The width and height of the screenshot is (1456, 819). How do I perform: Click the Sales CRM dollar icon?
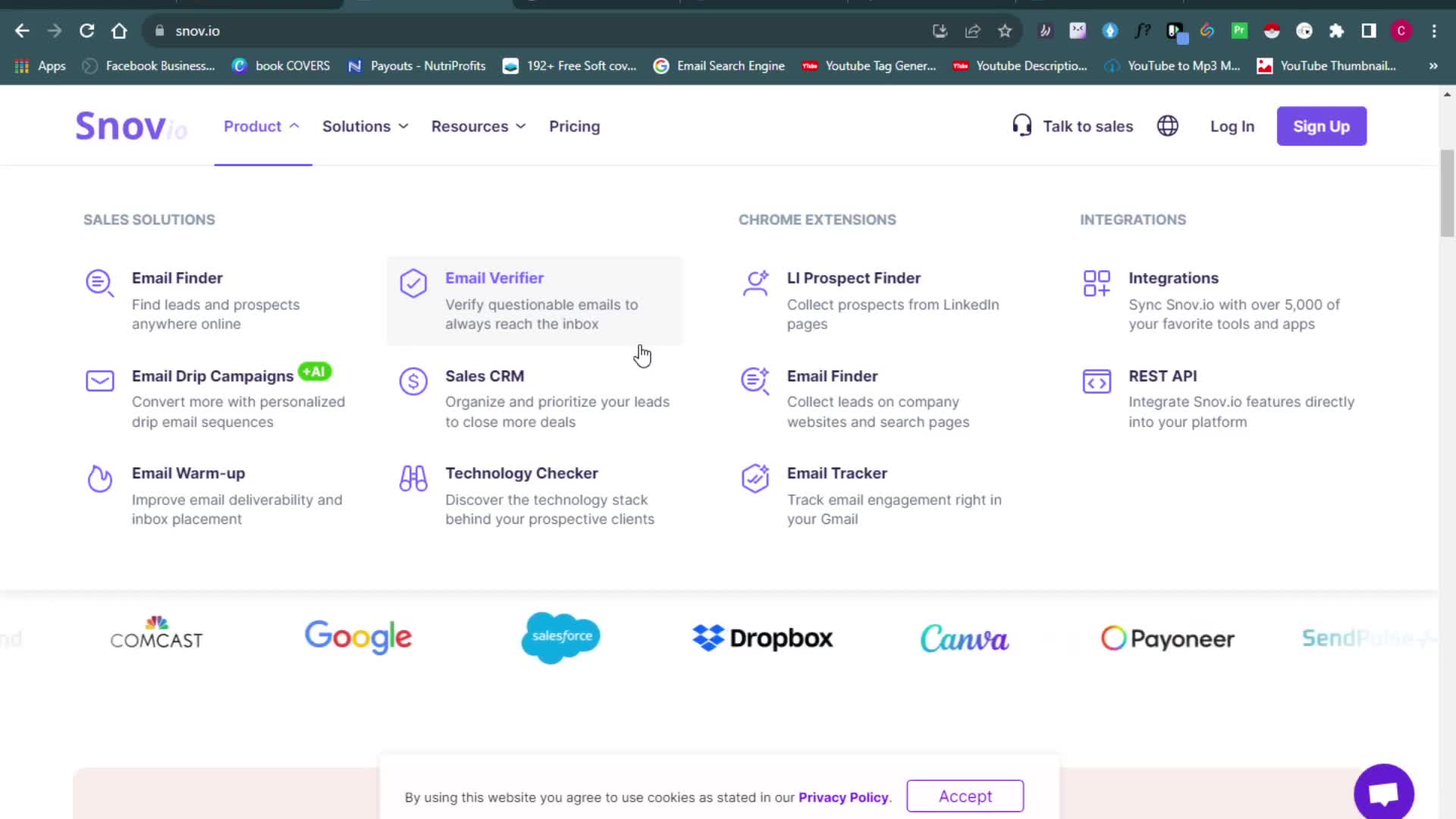(413, 381)
